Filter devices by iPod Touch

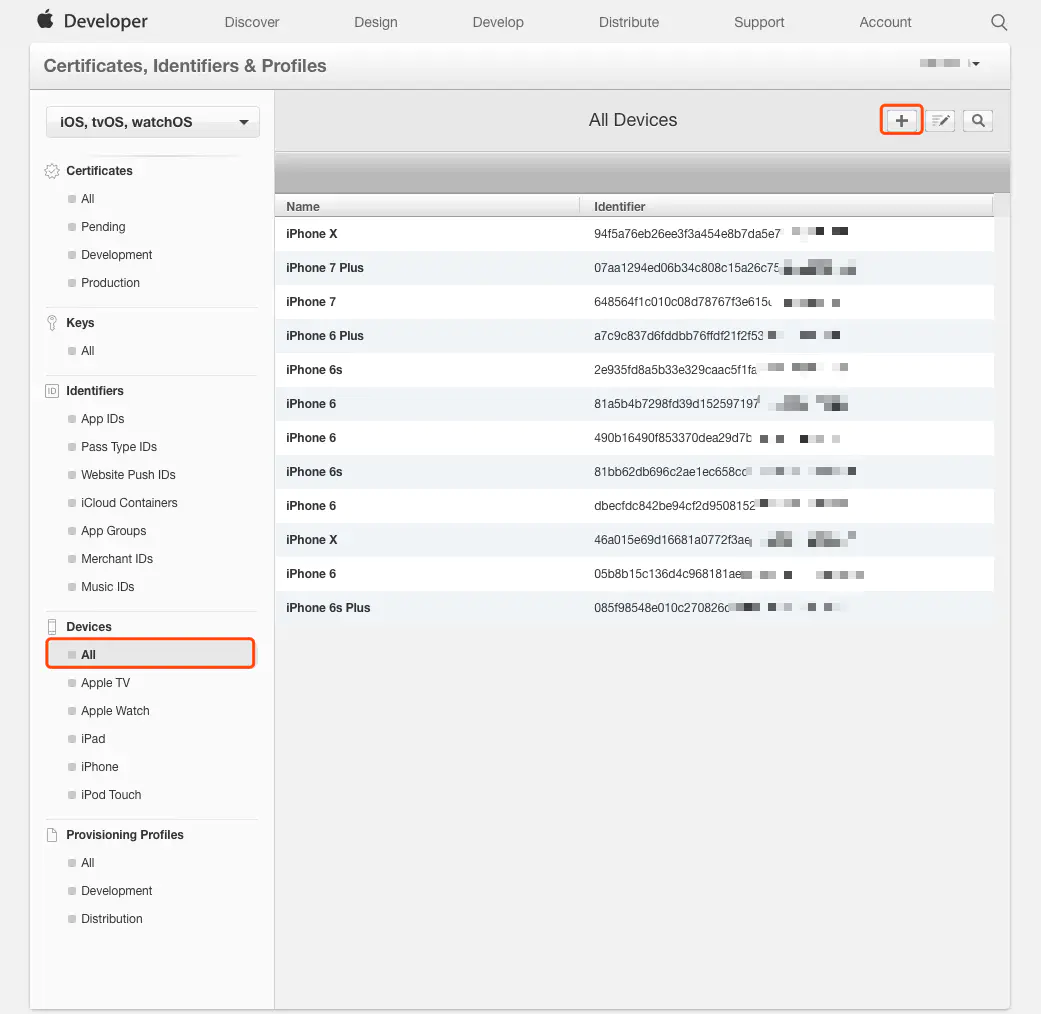point(111,794)
